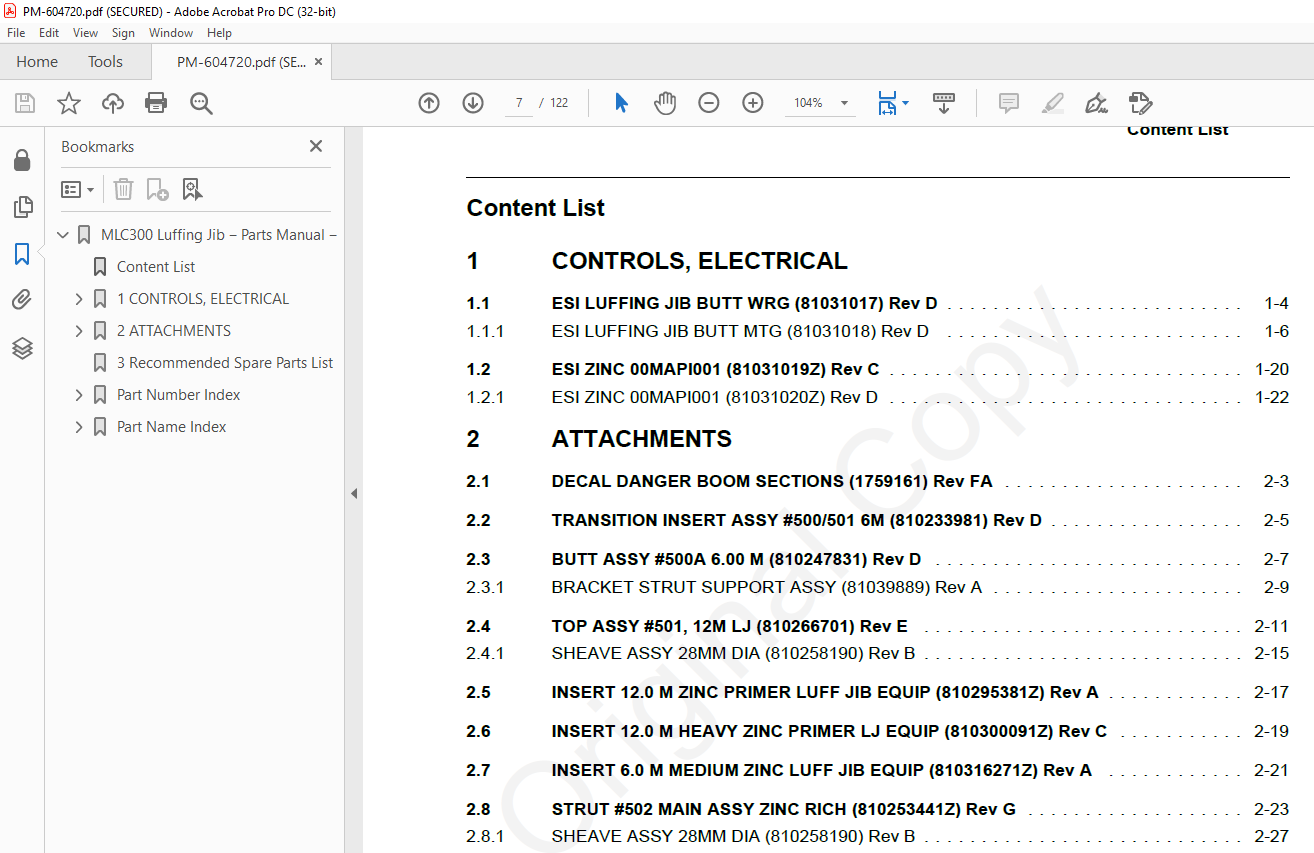The height and width of the screenshot is (853, 1314).
Task: Open the Edit menu
Action: point(49,33)
